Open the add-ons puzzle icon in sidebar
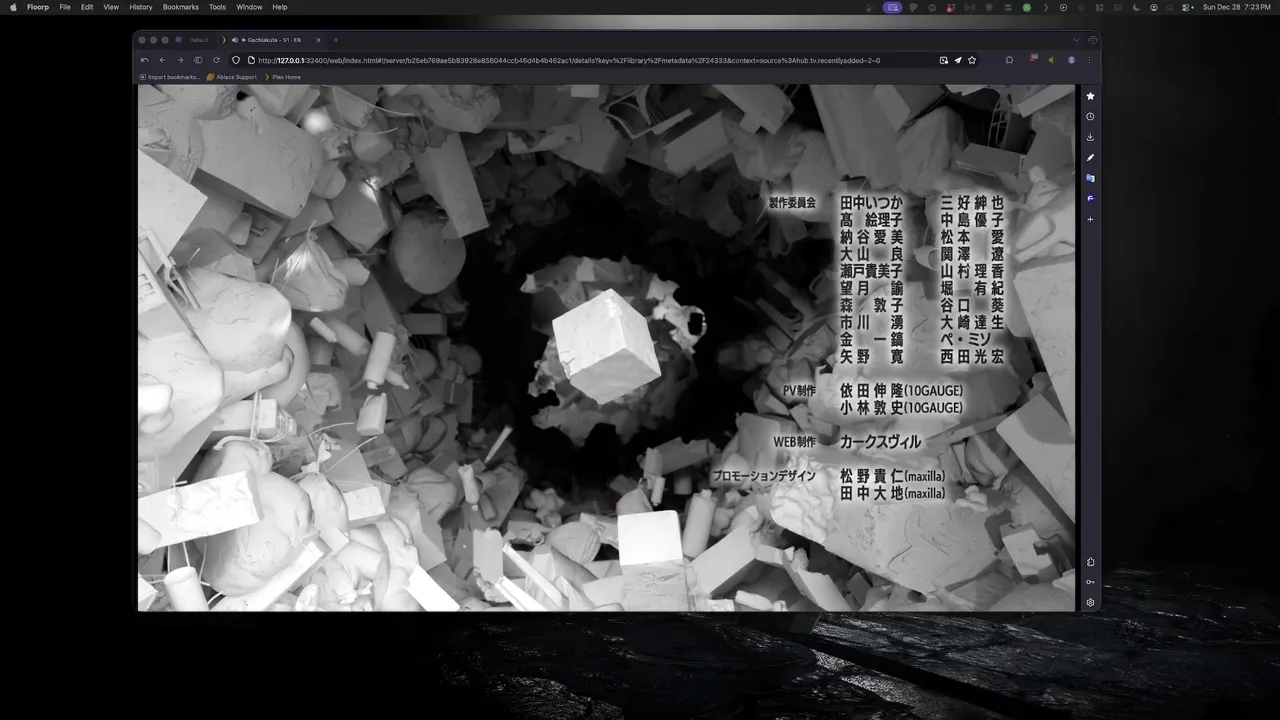Screen dimensions: 1280x720 pos(1090,562)
